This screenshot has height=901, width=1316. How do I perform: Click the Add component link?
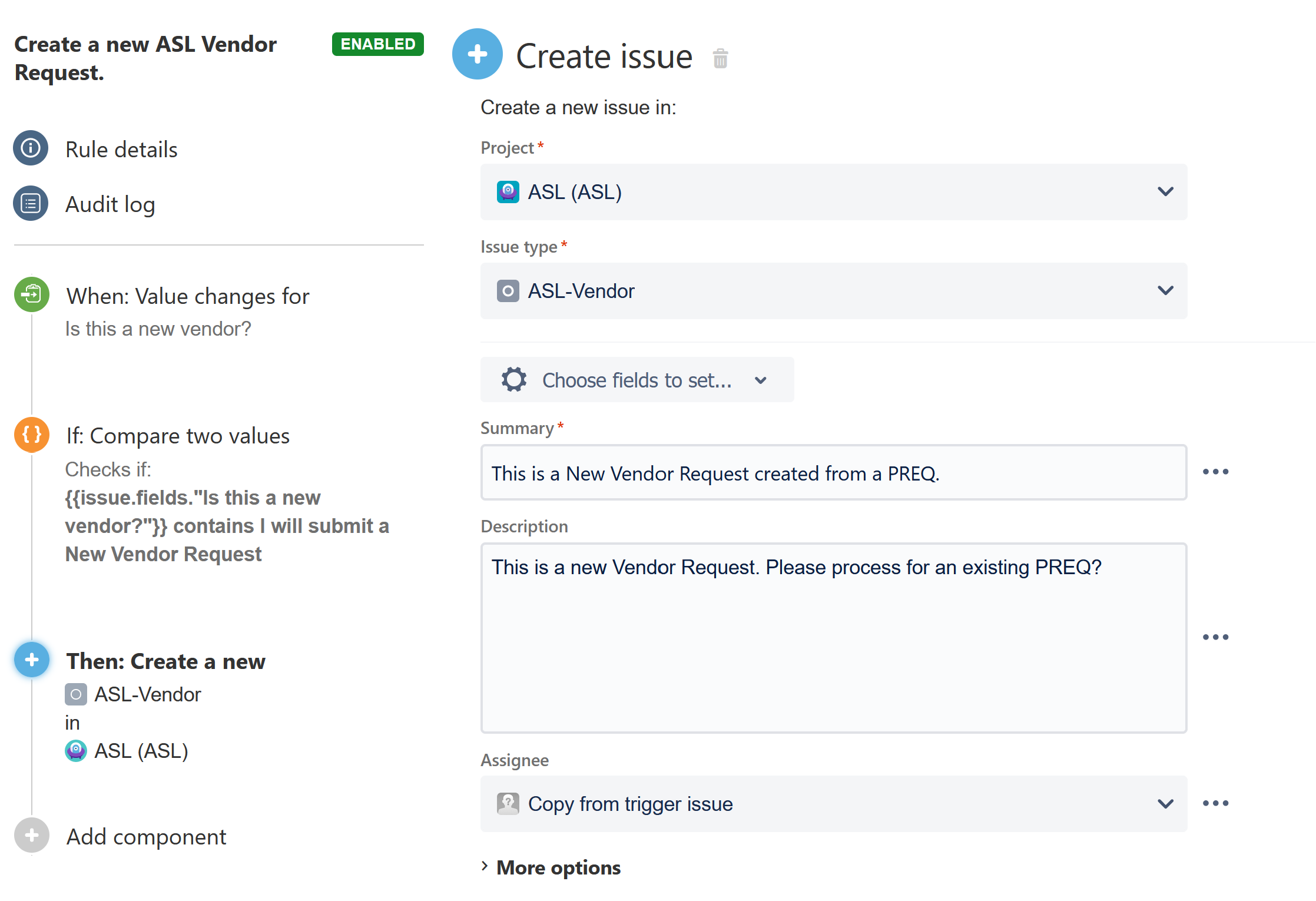click(x=146, y=837)
